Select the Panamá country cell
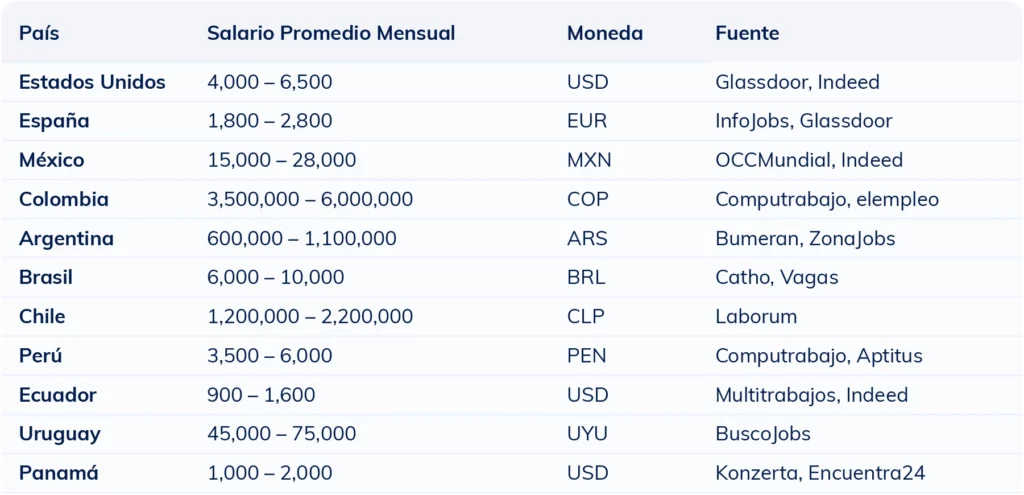Screen dimensions: 1024x495 [x=59, y=473]
